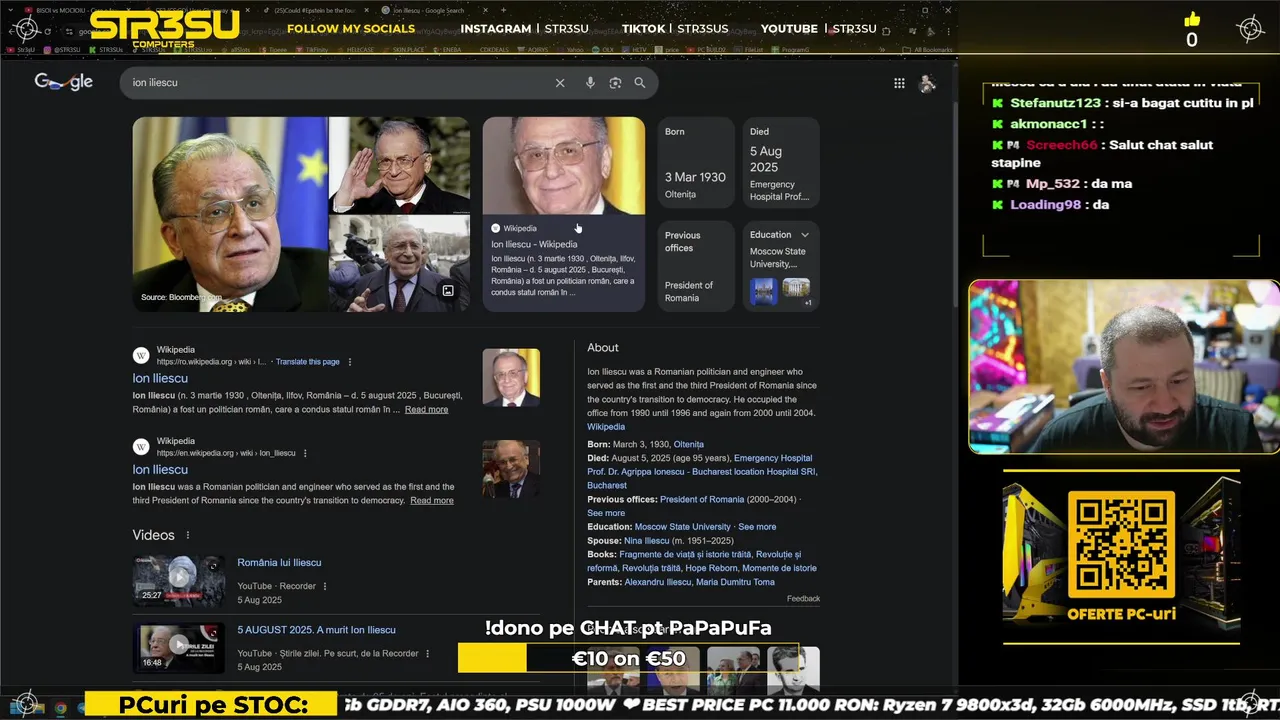The width and height of the screenshot is (1280, 720).
Task: Open the waving Iliescu photo
Action: point(400,165)
